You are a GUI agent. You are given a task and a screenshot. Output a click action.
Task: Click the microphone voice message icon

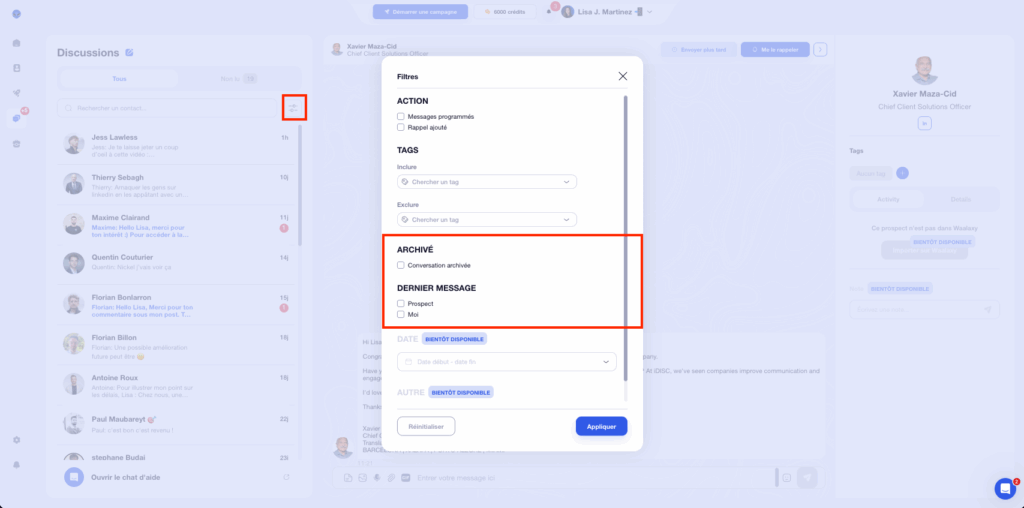tap(376, 478)
